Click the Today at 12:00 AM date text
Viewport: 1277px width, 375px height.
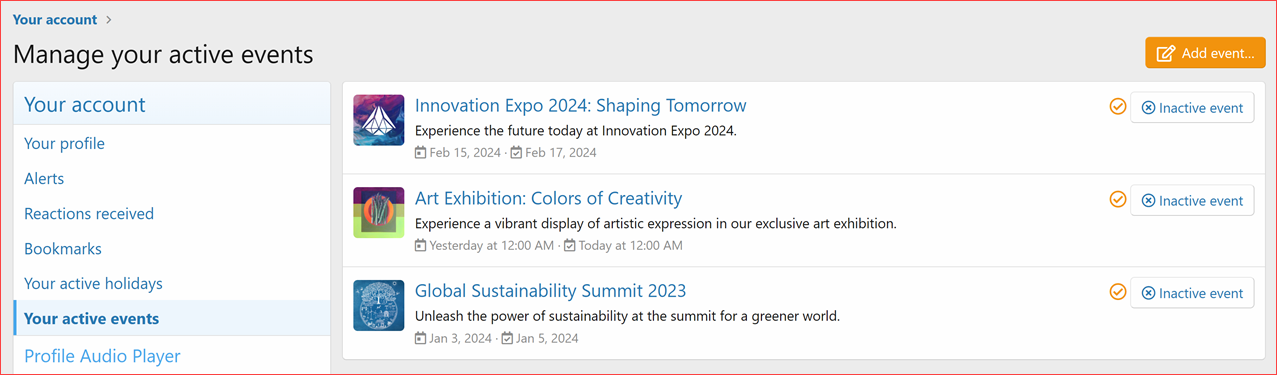631,245
